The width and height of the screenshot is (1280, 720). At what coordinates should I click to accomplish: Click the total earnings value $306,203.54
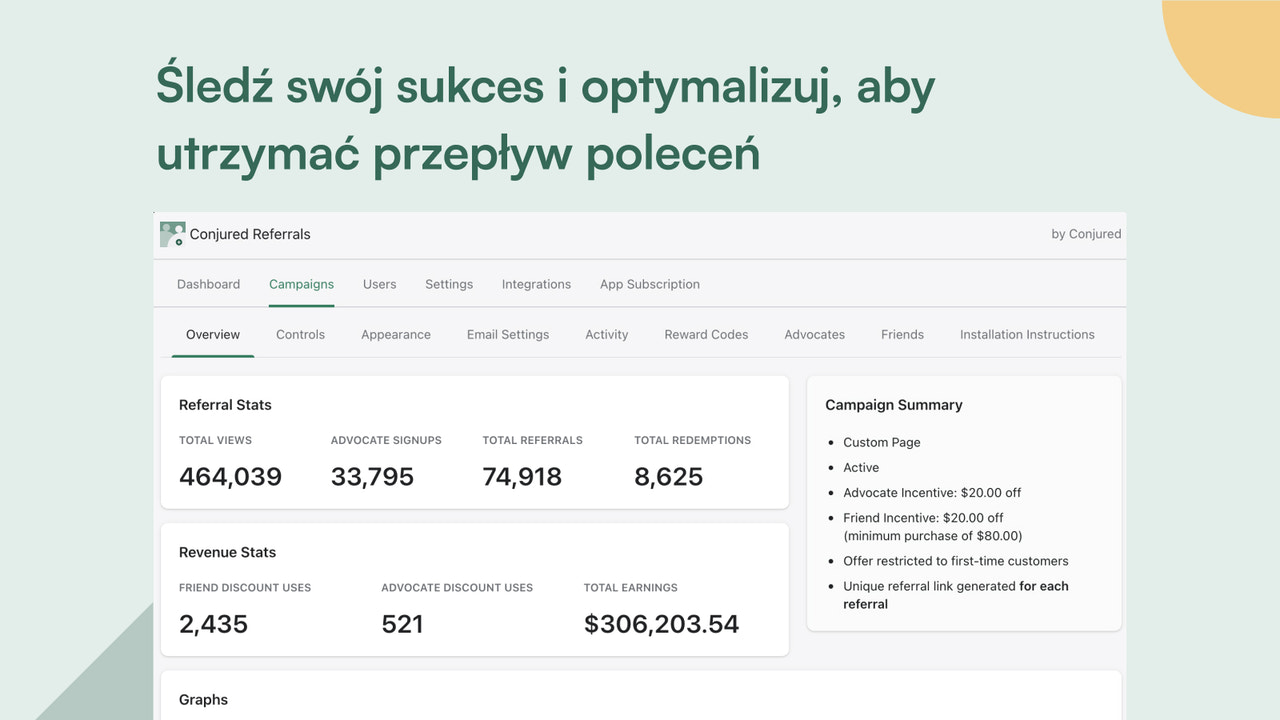661,624
